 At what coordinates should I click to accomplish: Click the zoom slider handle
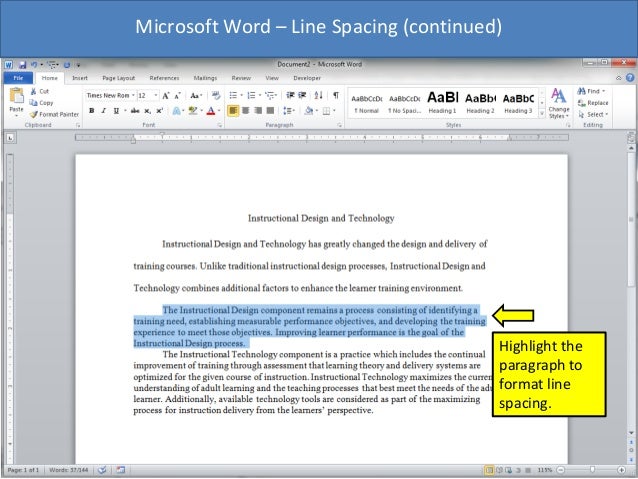592,470
